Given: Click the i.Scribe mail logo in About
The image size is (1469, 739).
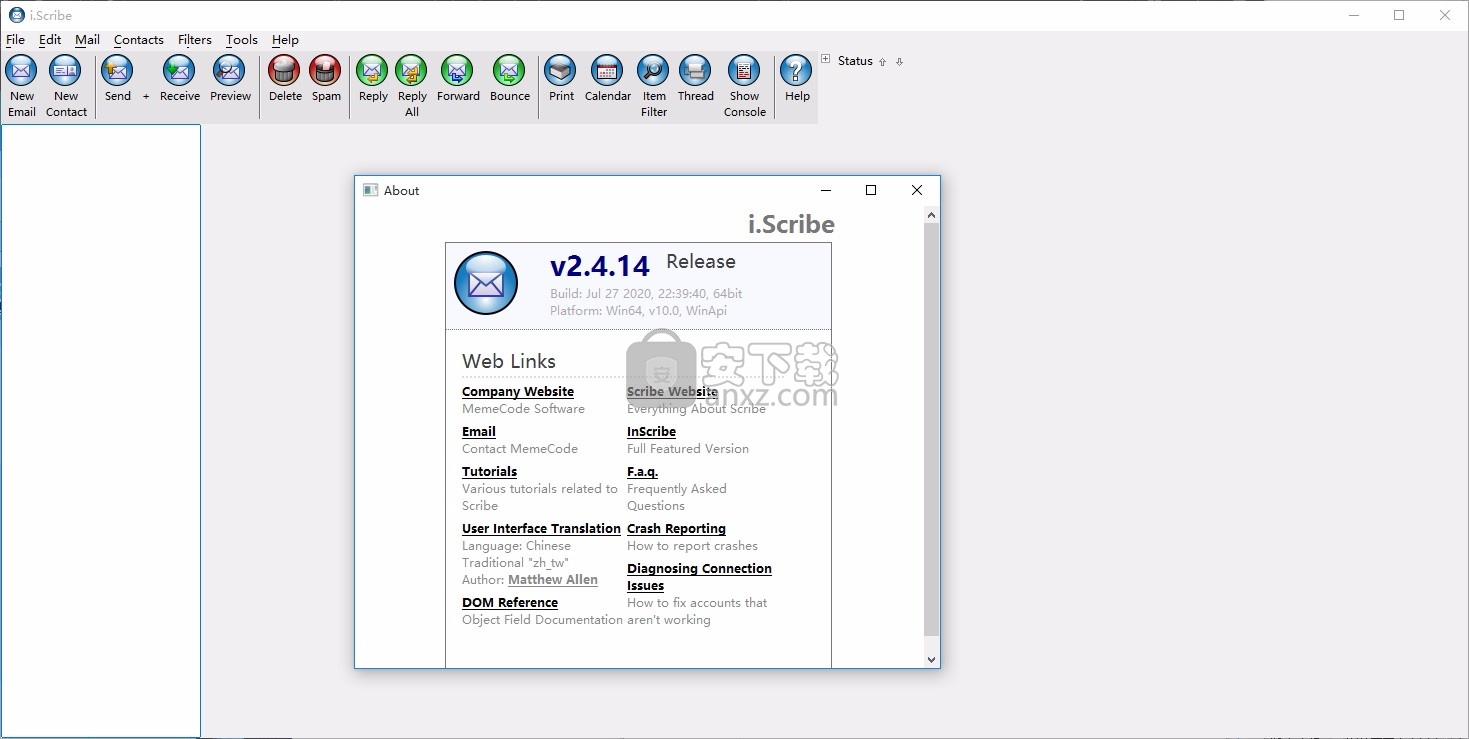Looking at the screenshot, I should (x=486, y=283).
